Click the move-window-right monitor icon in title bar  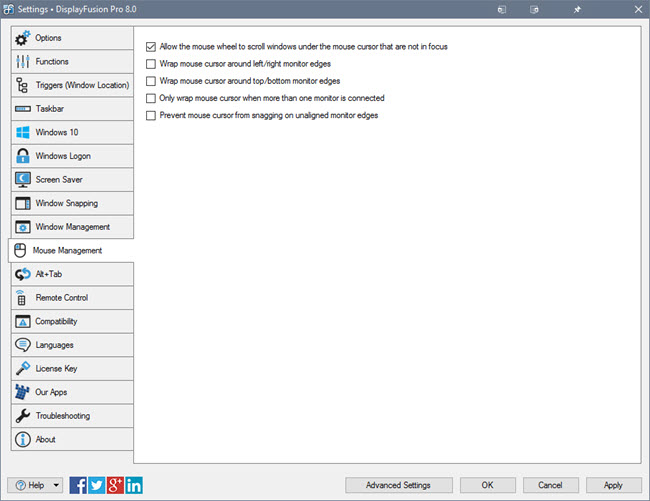click(x=534, y=10)
